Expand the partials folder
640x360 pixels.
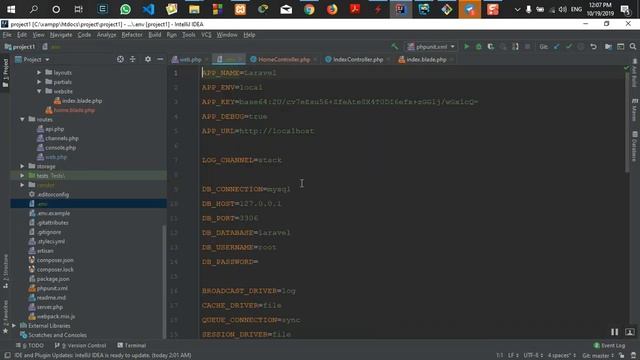39,82
